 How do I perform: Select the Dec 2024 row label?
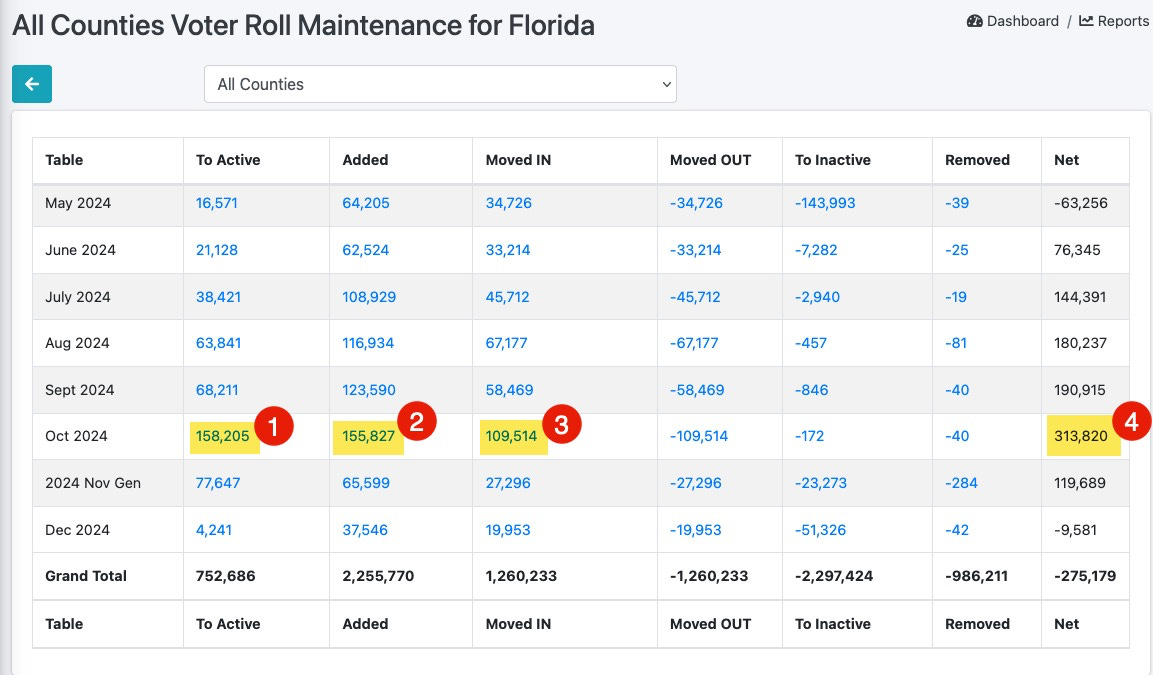[x=77, y=530]
